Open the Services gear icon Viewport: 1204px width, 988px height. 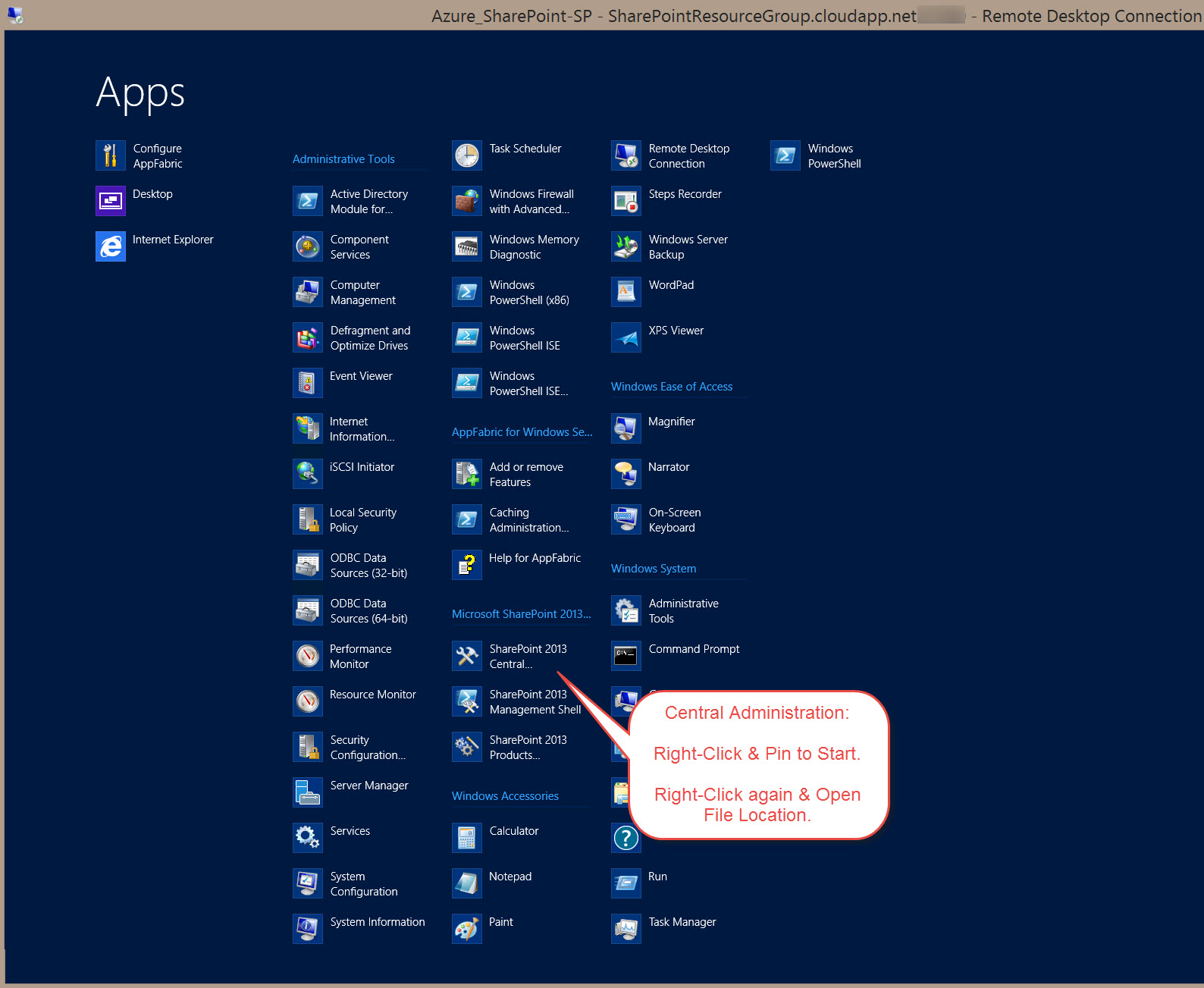(x=308, y=838)
